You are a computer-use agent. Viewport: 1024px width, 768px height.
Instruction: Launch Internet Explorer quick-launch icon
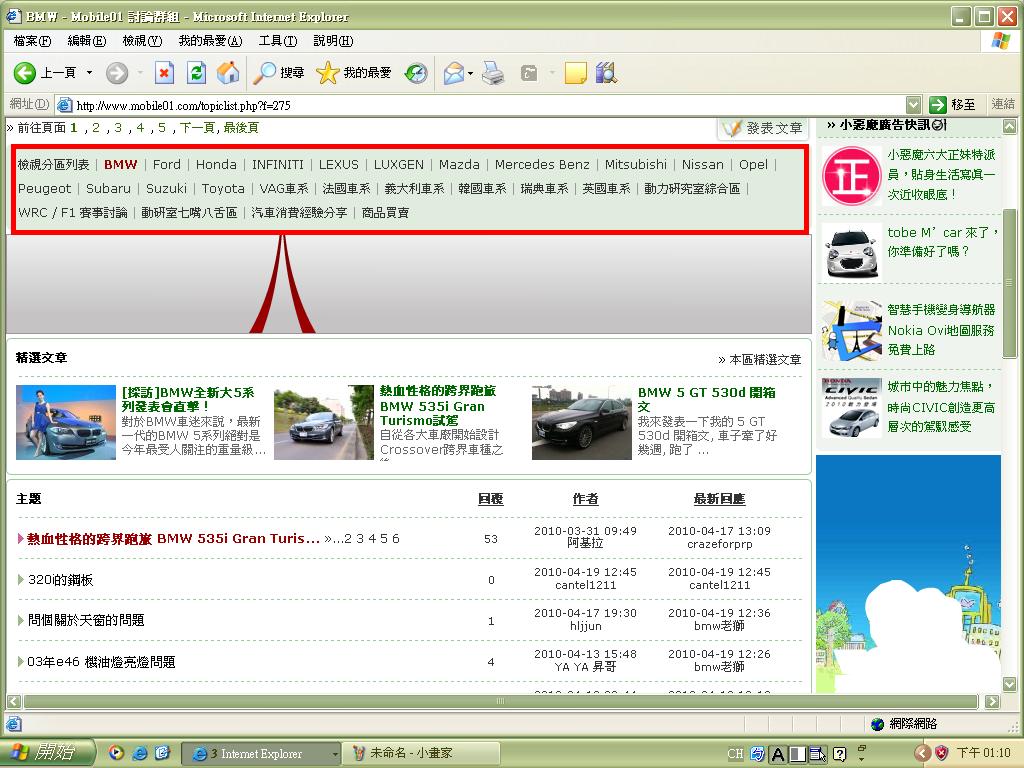(x=139, y=753)
